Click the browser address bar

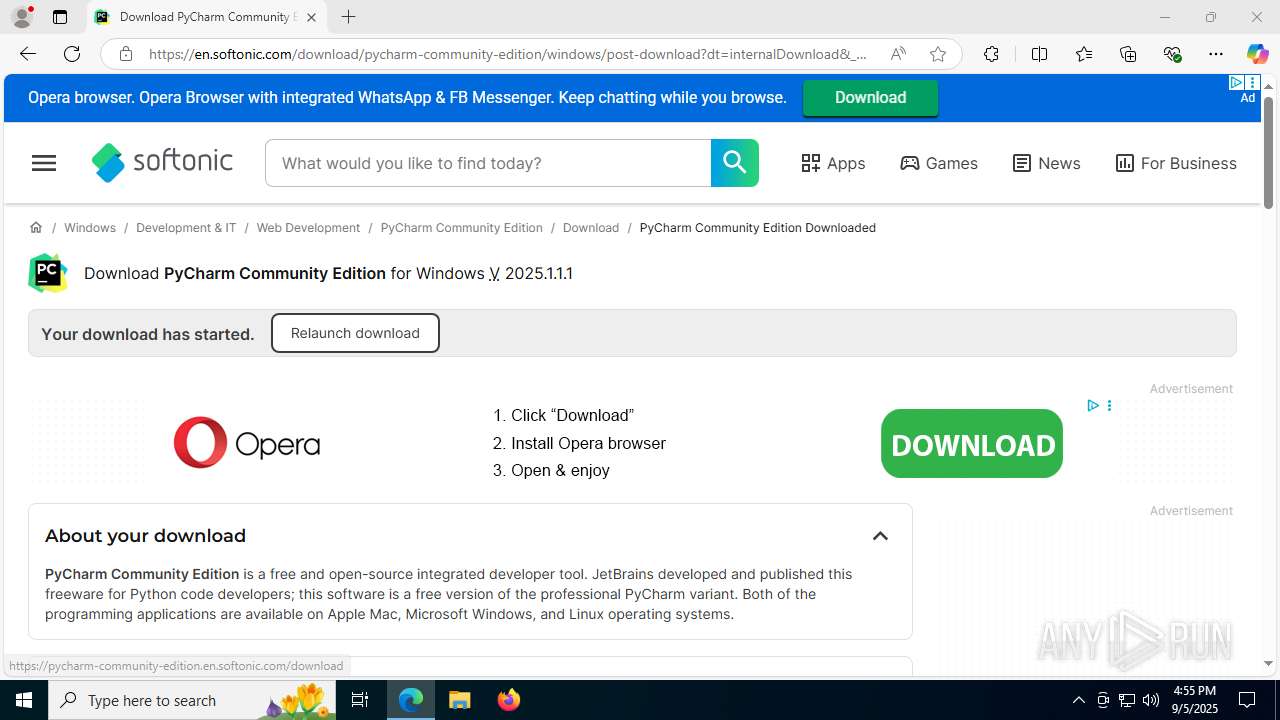pos(508,54)
